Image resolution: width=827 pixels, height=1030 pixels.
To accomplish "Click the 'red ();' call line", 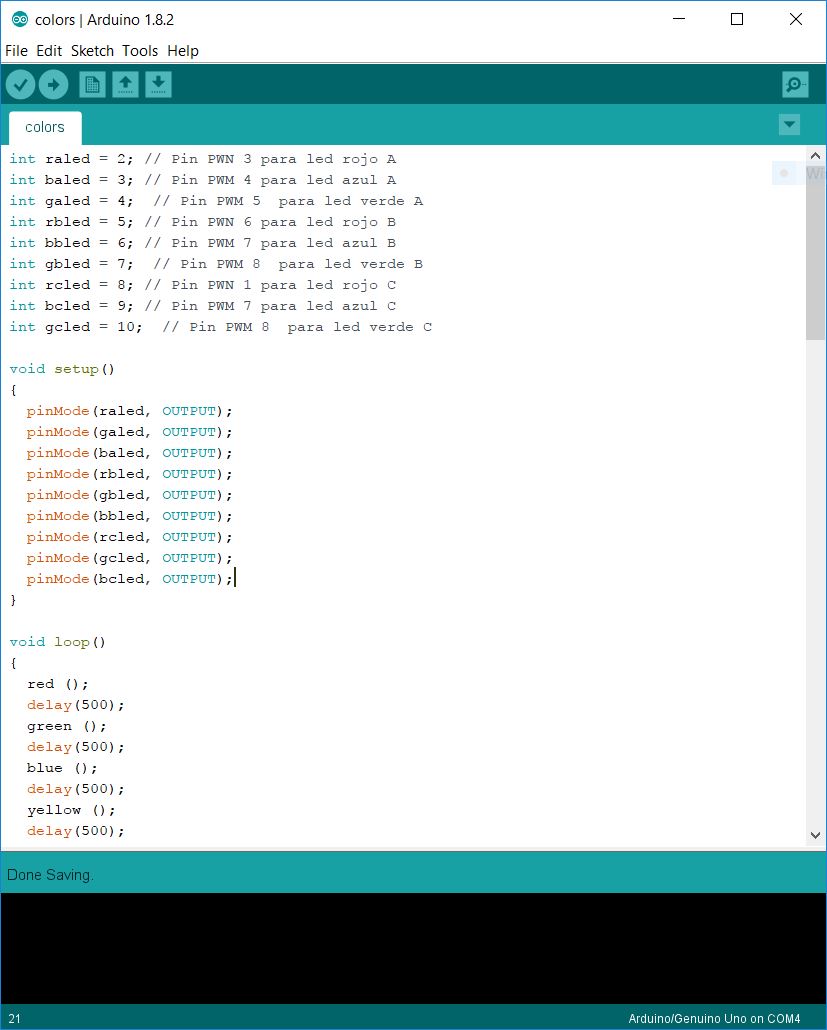I will click(x=57, y=684).
